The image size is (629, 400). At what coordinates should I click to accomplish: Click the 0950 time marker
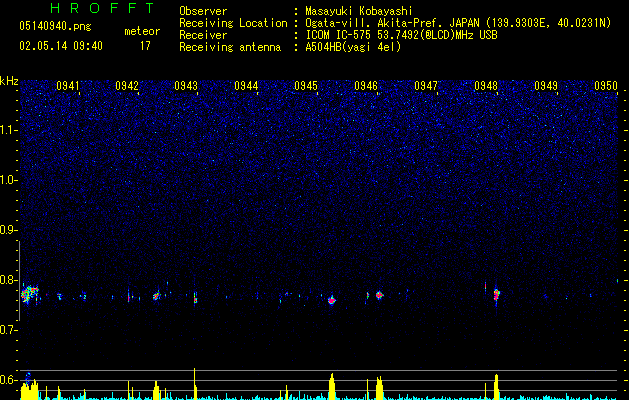[606, 86]
